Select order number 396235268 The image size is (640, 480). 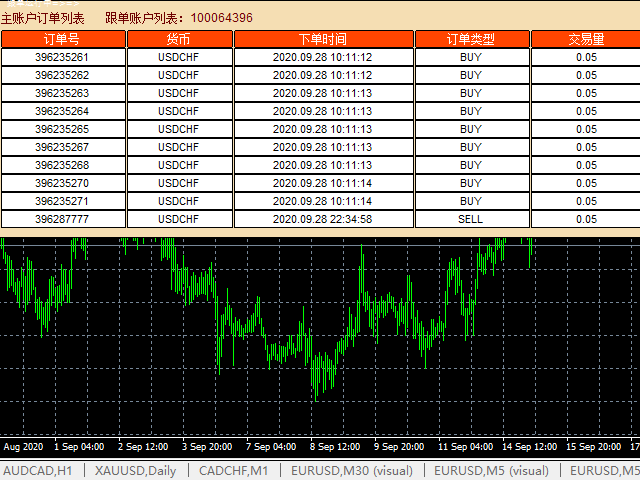(62, 165)
